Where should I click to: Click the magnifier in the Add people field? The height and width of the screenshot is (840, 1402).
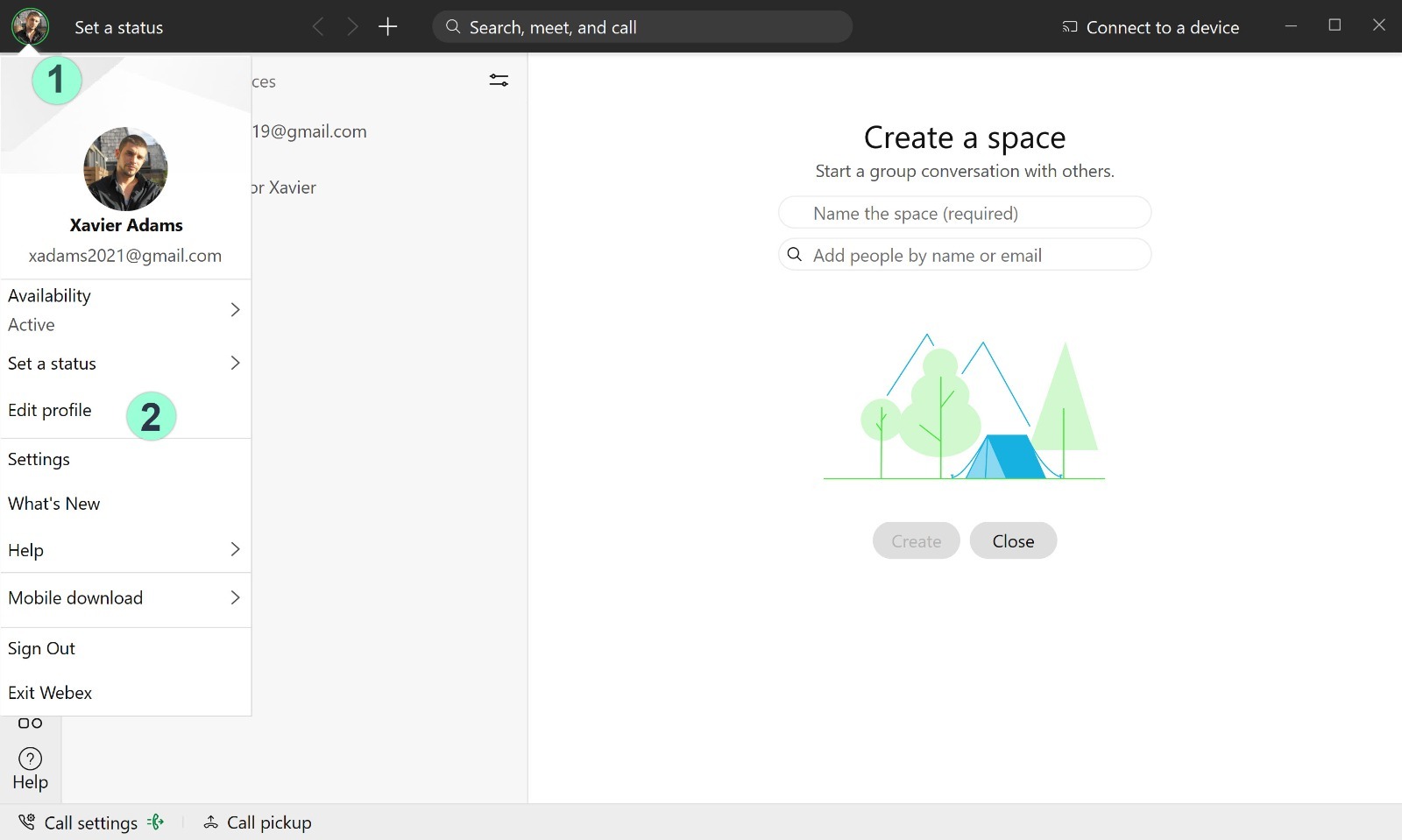(x=795, y=254)
